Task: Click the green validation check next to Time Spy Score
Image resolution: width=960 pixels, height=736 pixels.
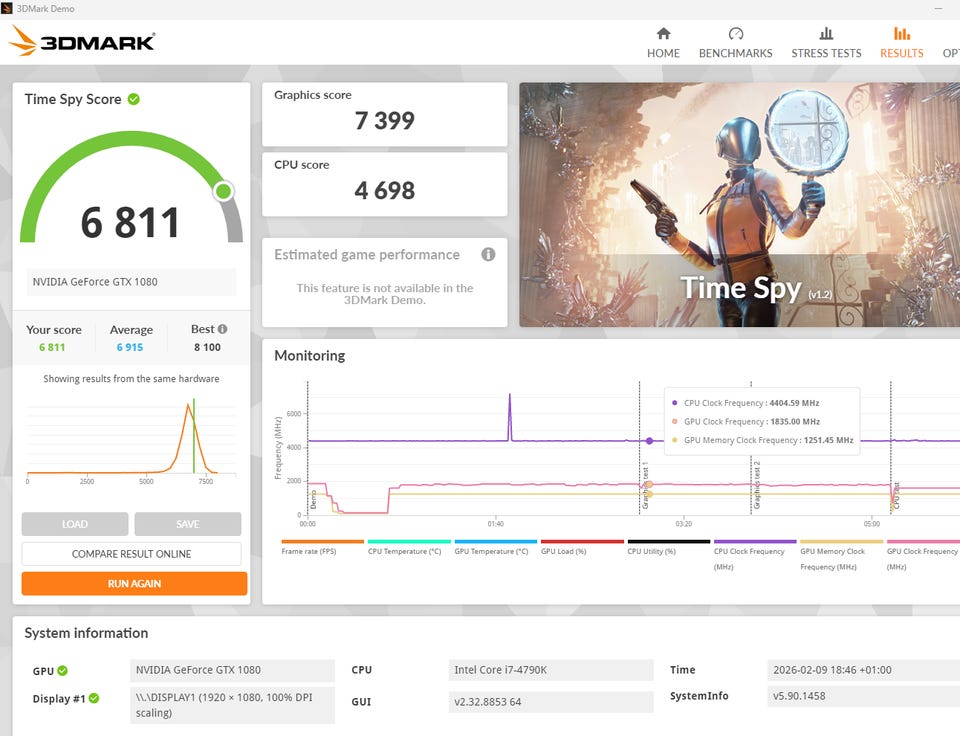Action: pos(133,99)
